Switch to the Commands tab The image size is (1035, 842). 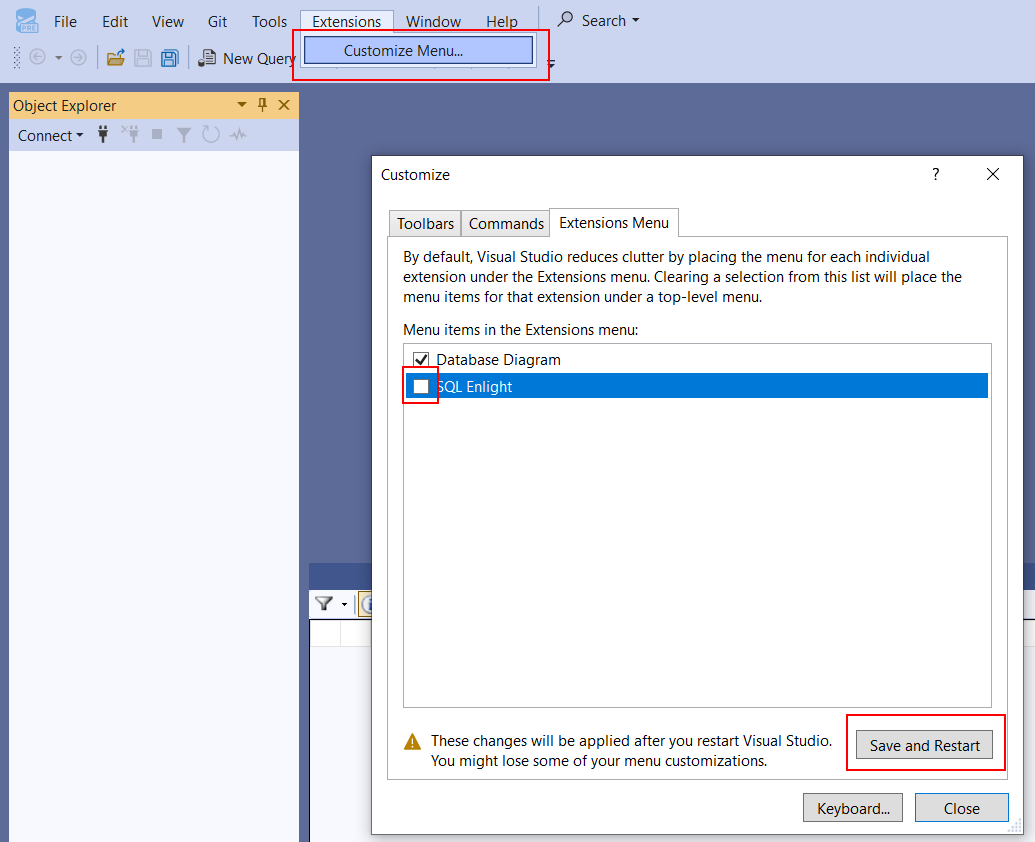point(506,223)
